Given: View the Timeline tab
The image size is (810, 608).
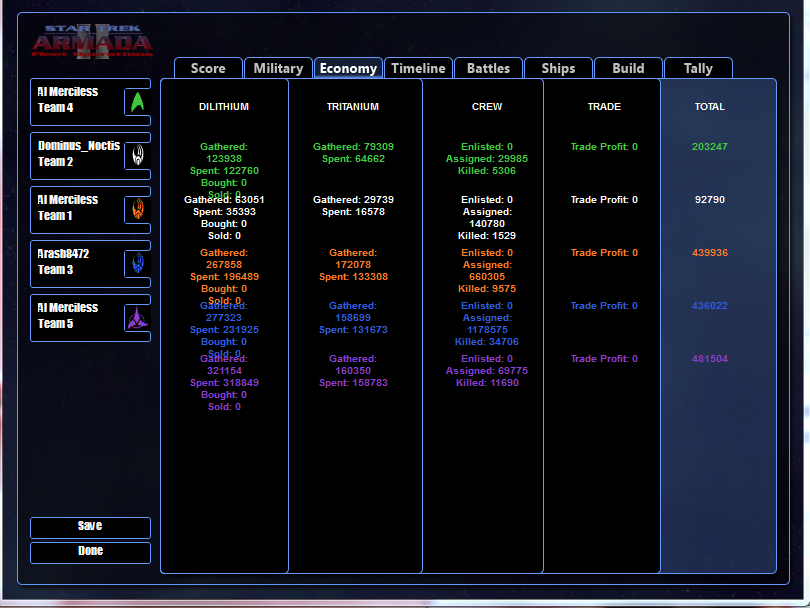Looking at the screenshot, I should point(418,68).
